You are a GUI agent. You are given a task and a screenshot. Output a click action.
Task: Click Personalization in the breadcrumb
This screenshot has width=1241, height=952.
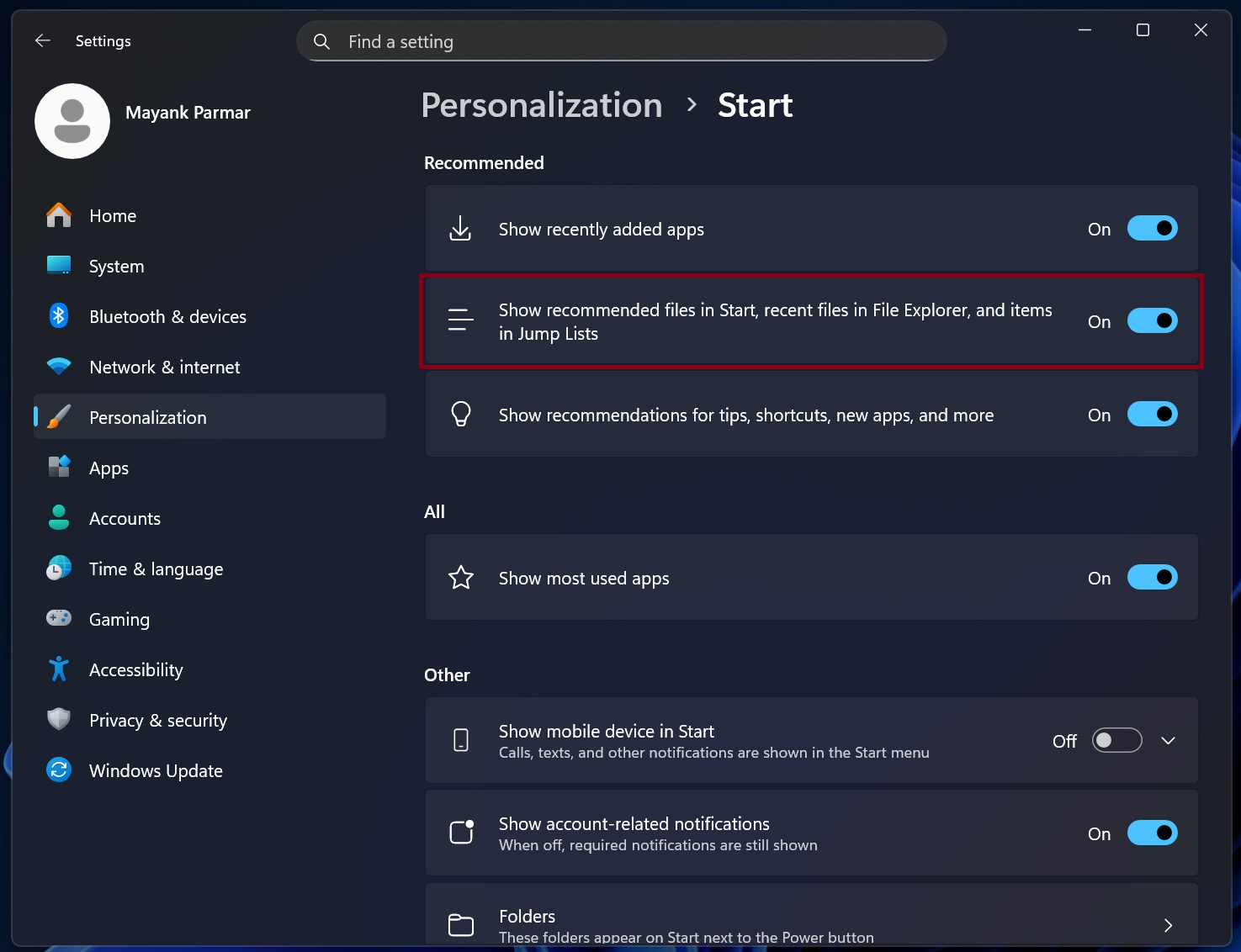(x=541, y=104)
